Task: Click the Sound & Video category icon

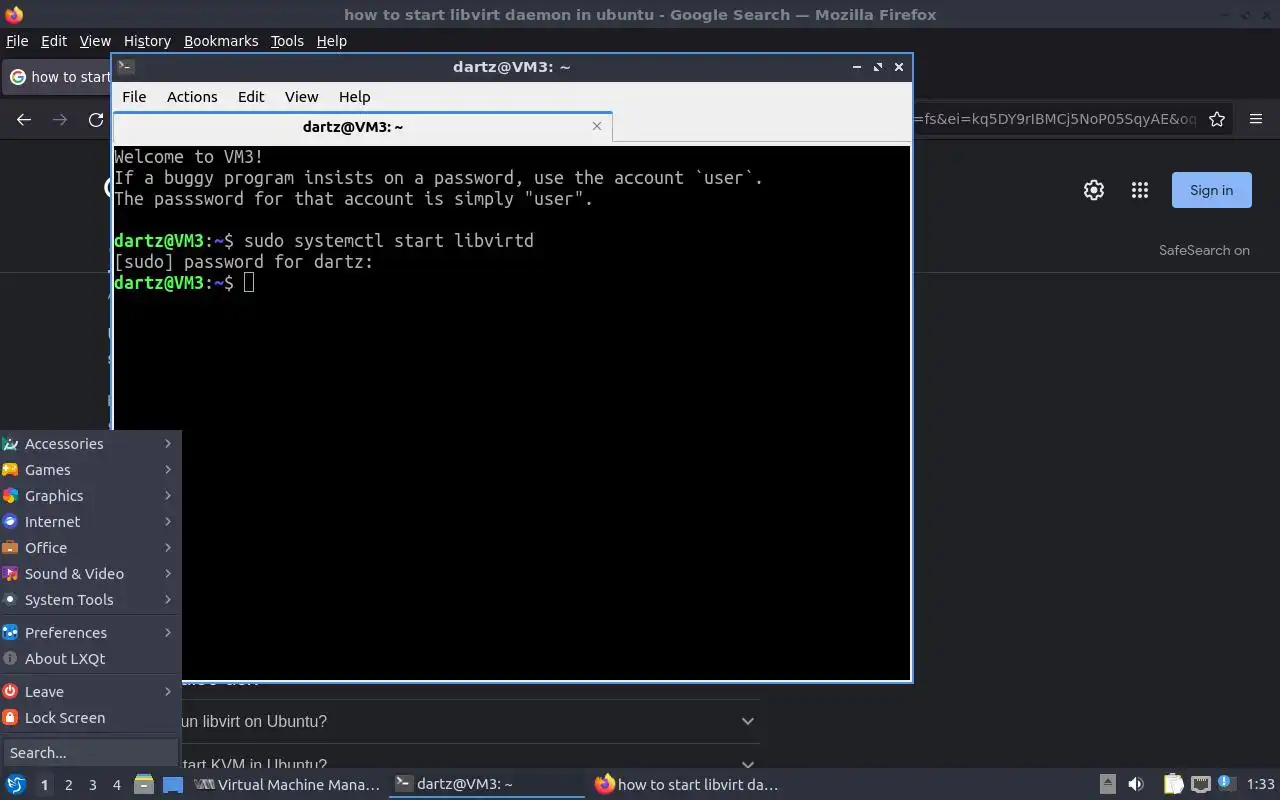Action: [x=10, y=574]
